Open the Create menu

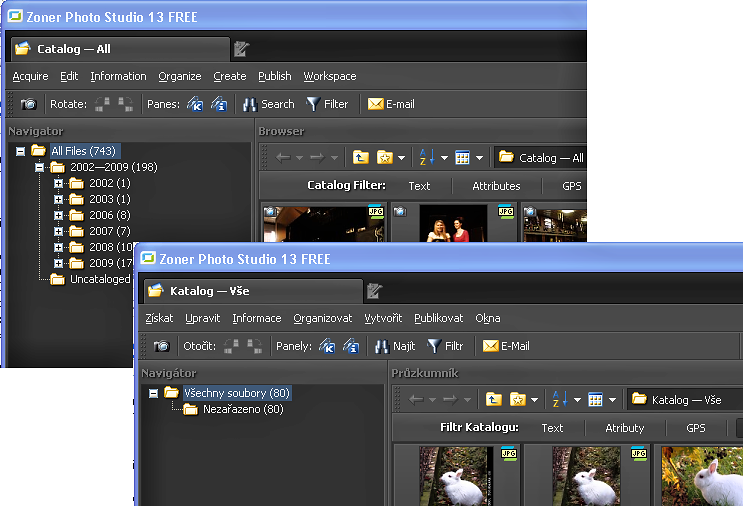click(x=230, y=76)
